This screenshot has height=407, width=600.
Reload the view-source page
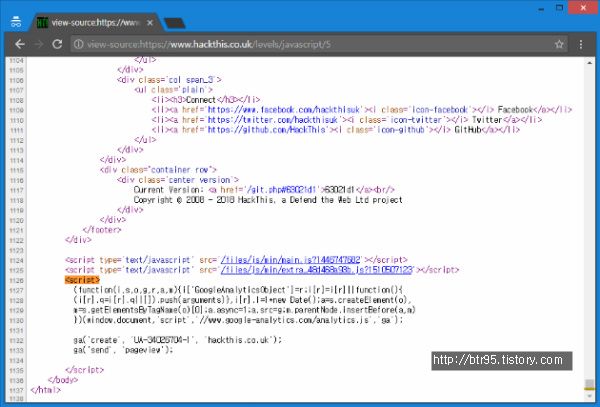[57, 44]
